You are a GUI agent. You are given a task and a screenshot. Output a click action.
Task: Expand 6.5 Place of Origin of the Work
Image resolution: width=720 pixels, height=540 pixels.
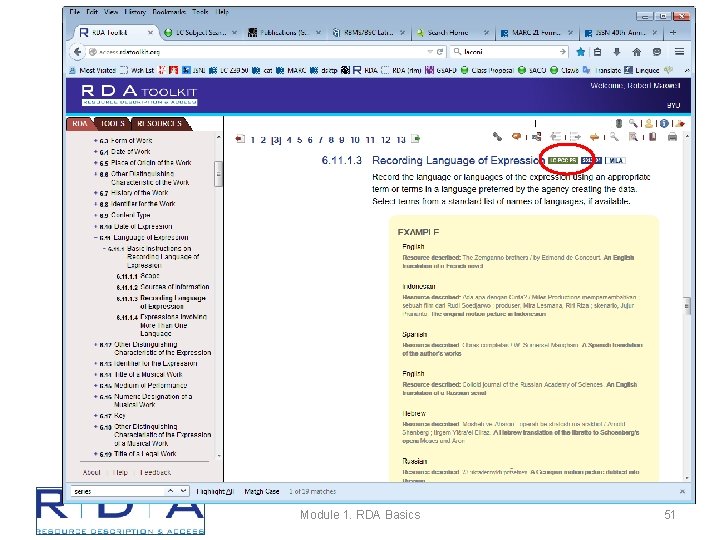pos(96,163)
